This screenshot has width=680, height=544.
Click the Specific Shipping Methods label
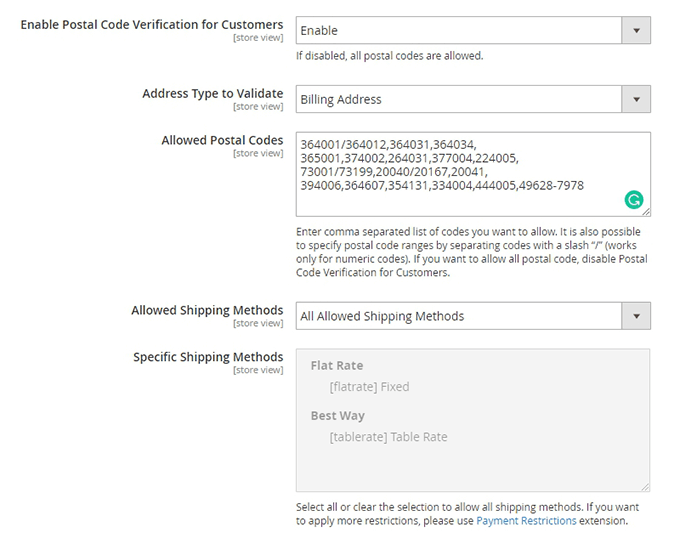pos(208,357)
